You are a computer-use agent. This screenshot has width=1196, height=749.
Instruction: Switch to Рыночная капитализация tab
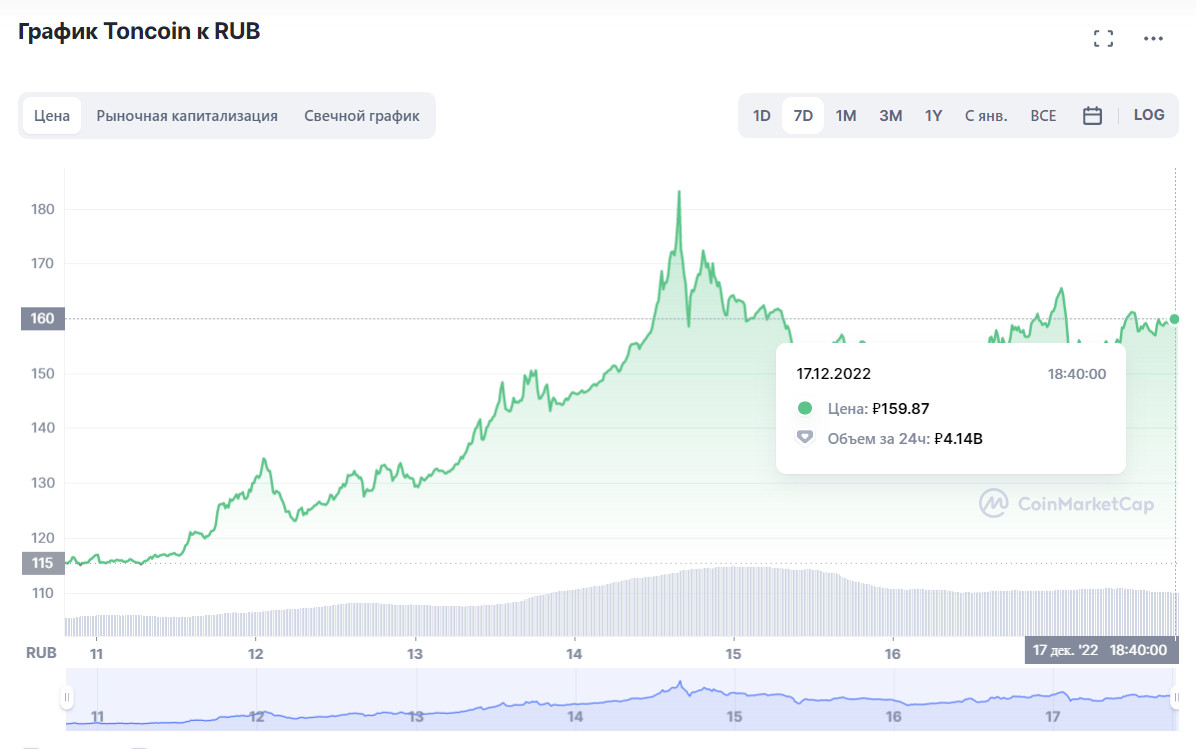point(187,116)
